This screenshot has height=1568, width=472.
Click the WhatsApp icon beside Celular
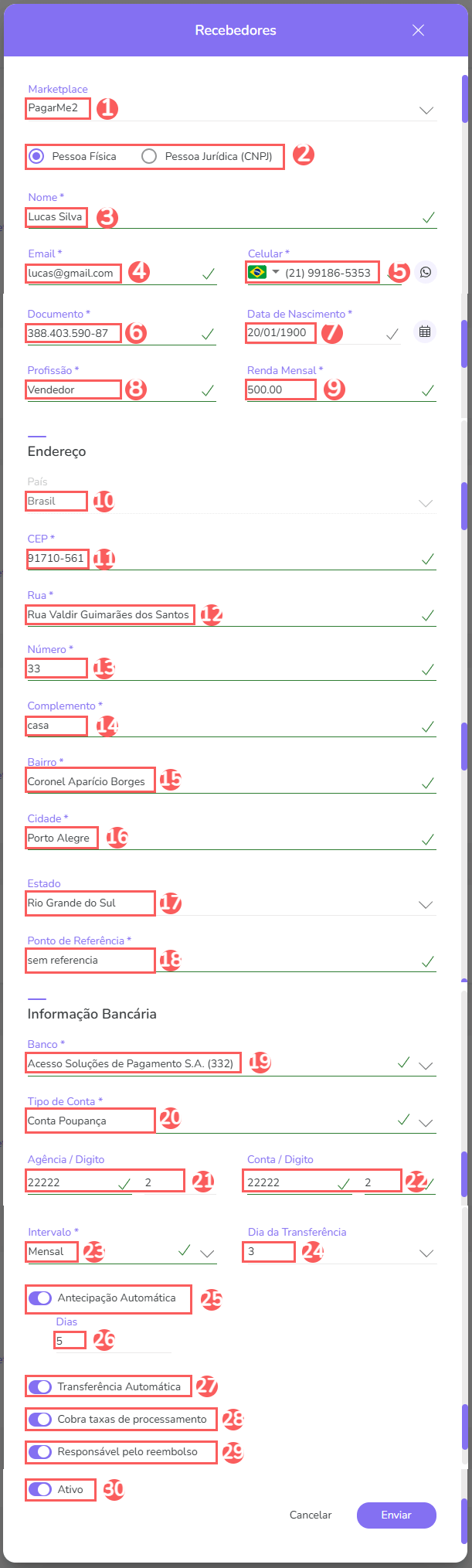[x=425, y=272]
